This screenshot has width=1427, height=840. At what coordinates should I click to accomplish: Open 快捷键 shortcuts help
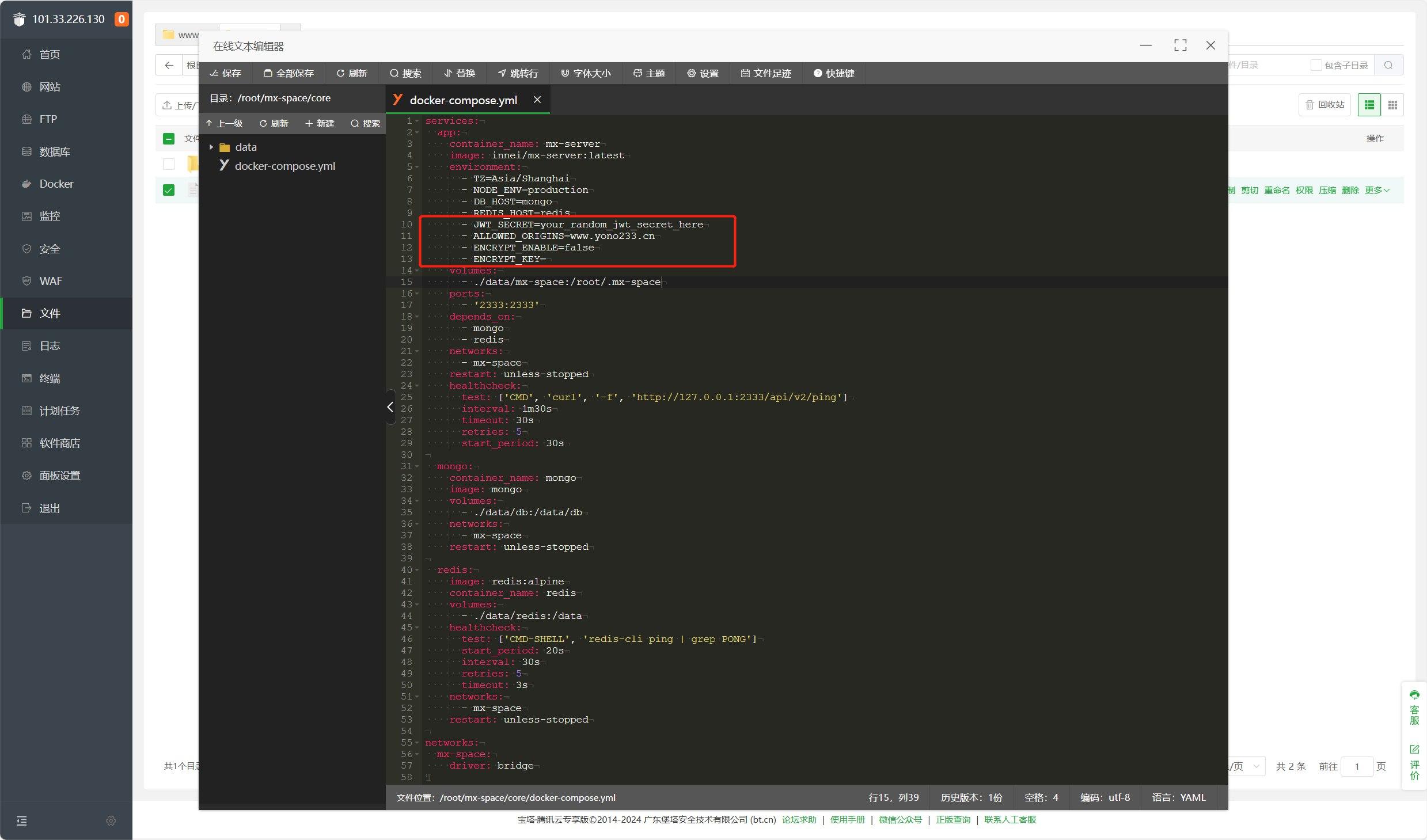[x=834, y=73]
